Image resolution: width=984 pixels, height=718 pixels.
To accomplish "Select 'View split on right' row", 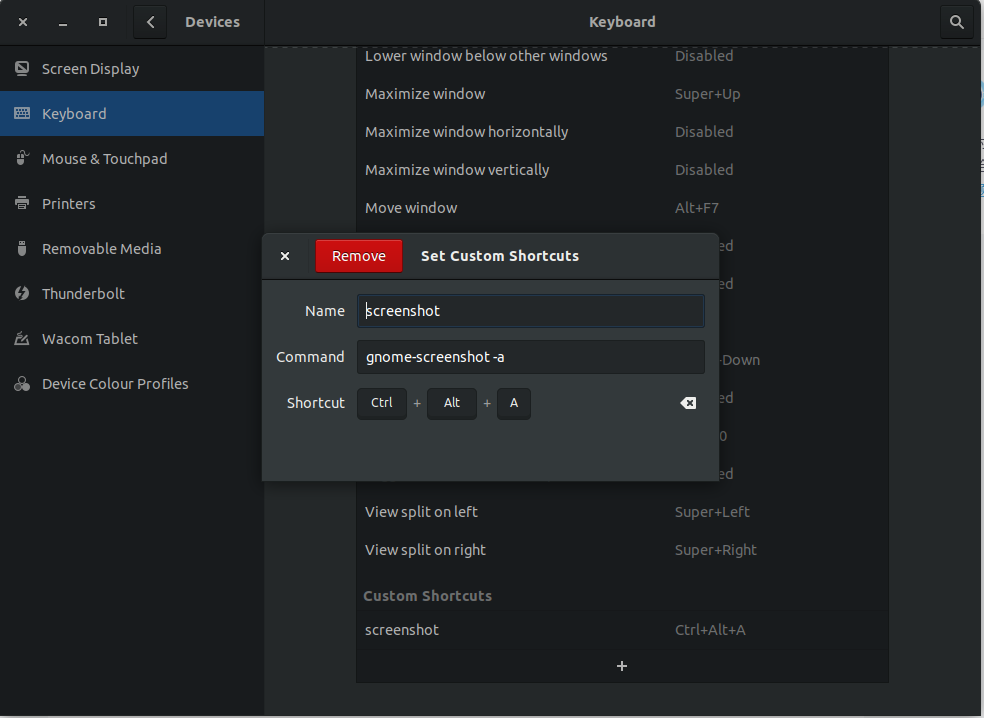I will (x=622, y=550).
